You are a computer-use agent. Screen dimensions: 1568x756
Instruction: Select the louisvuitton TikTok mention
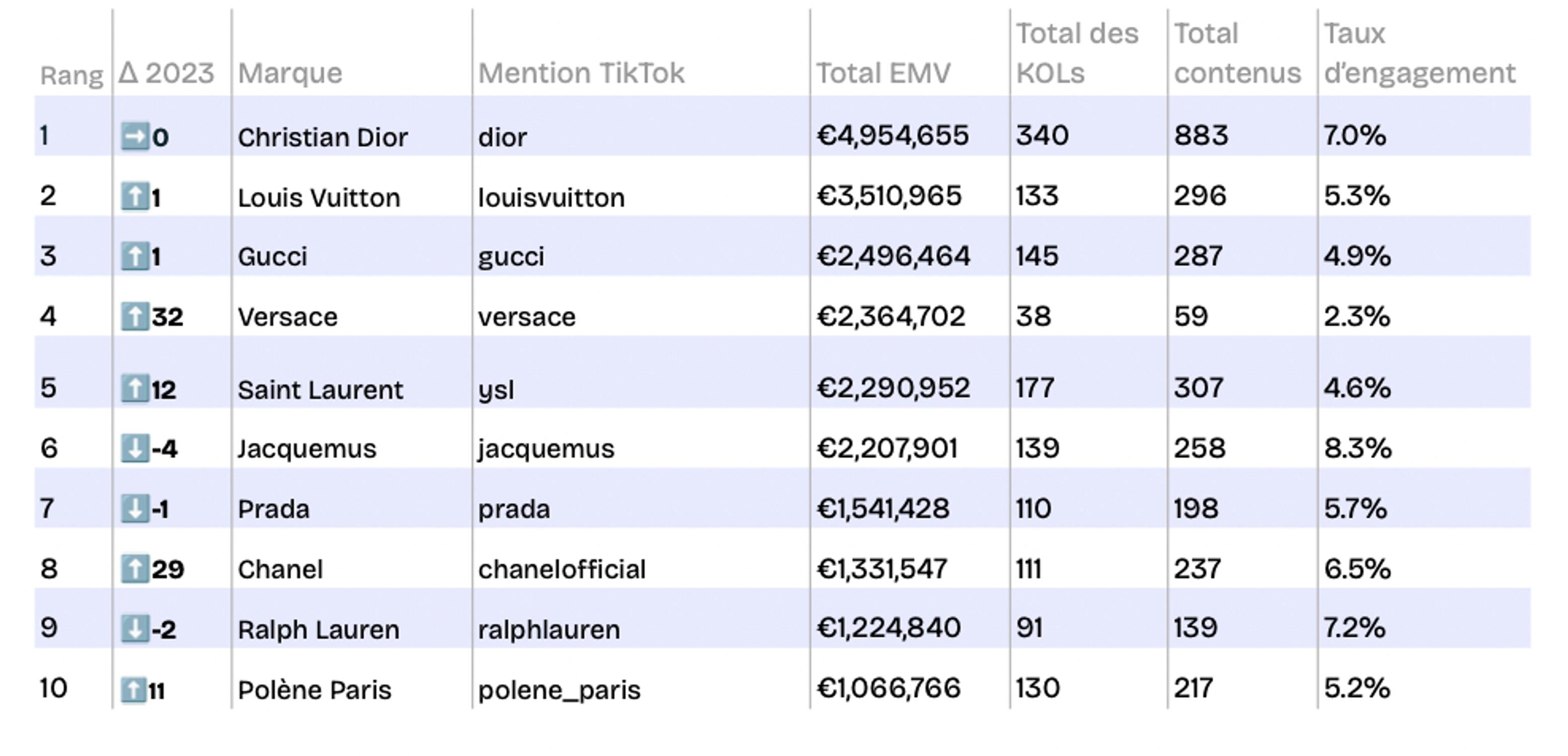(x=552, y=198)
